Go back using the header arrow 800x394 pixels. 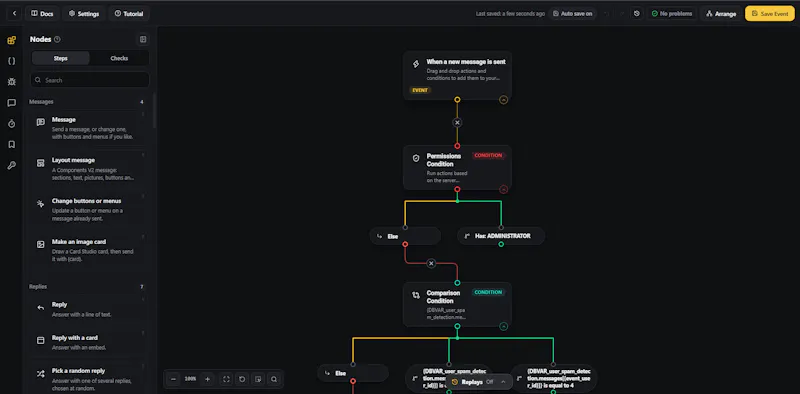coord(14,14)
